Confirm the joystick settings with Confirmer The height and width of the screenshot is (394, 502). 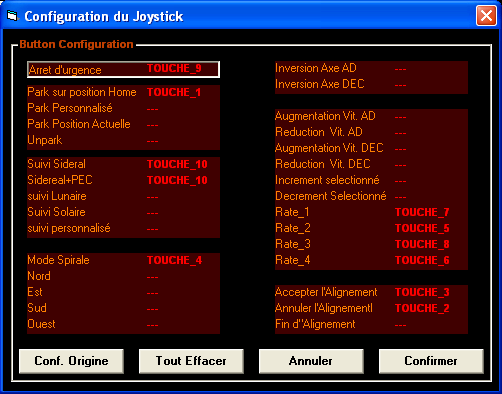pos(431,361)
